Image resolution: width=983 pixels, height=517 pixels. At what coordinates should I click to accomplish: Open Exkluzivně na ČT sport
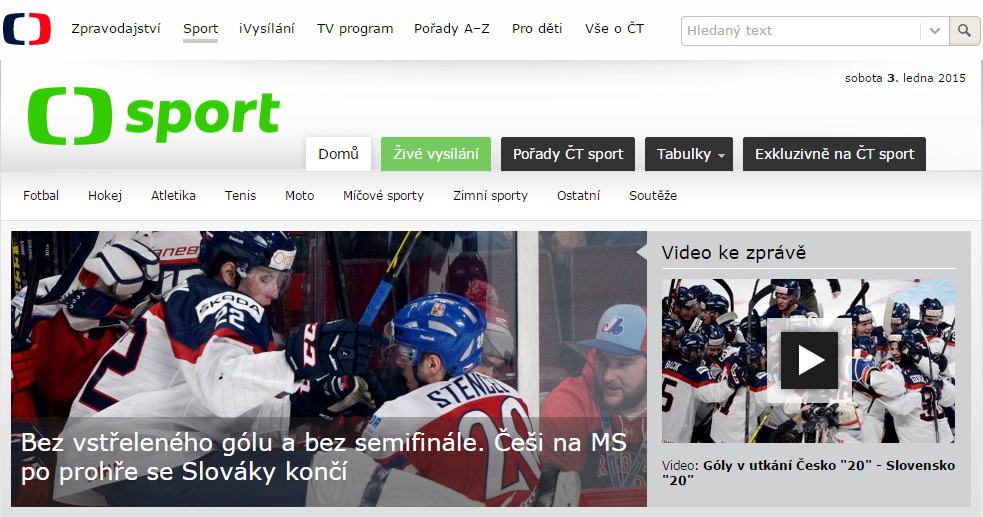point(834,154)
